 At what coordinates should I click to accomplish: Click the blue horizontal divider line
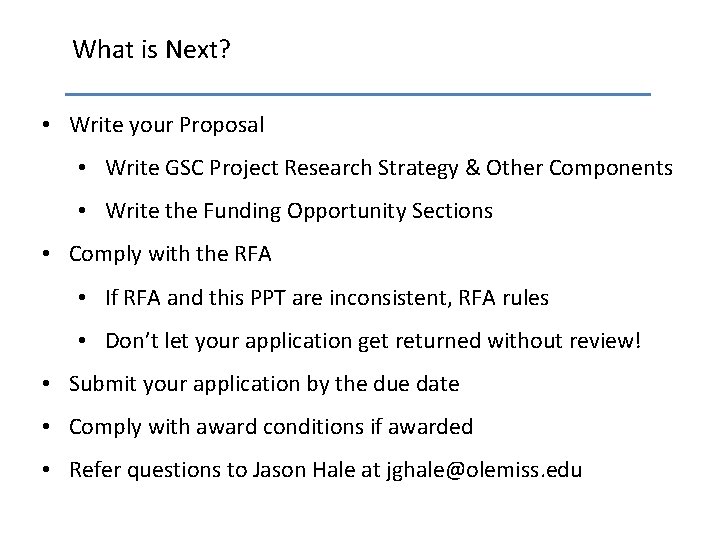pyautogui.click(x=358, y=94)
